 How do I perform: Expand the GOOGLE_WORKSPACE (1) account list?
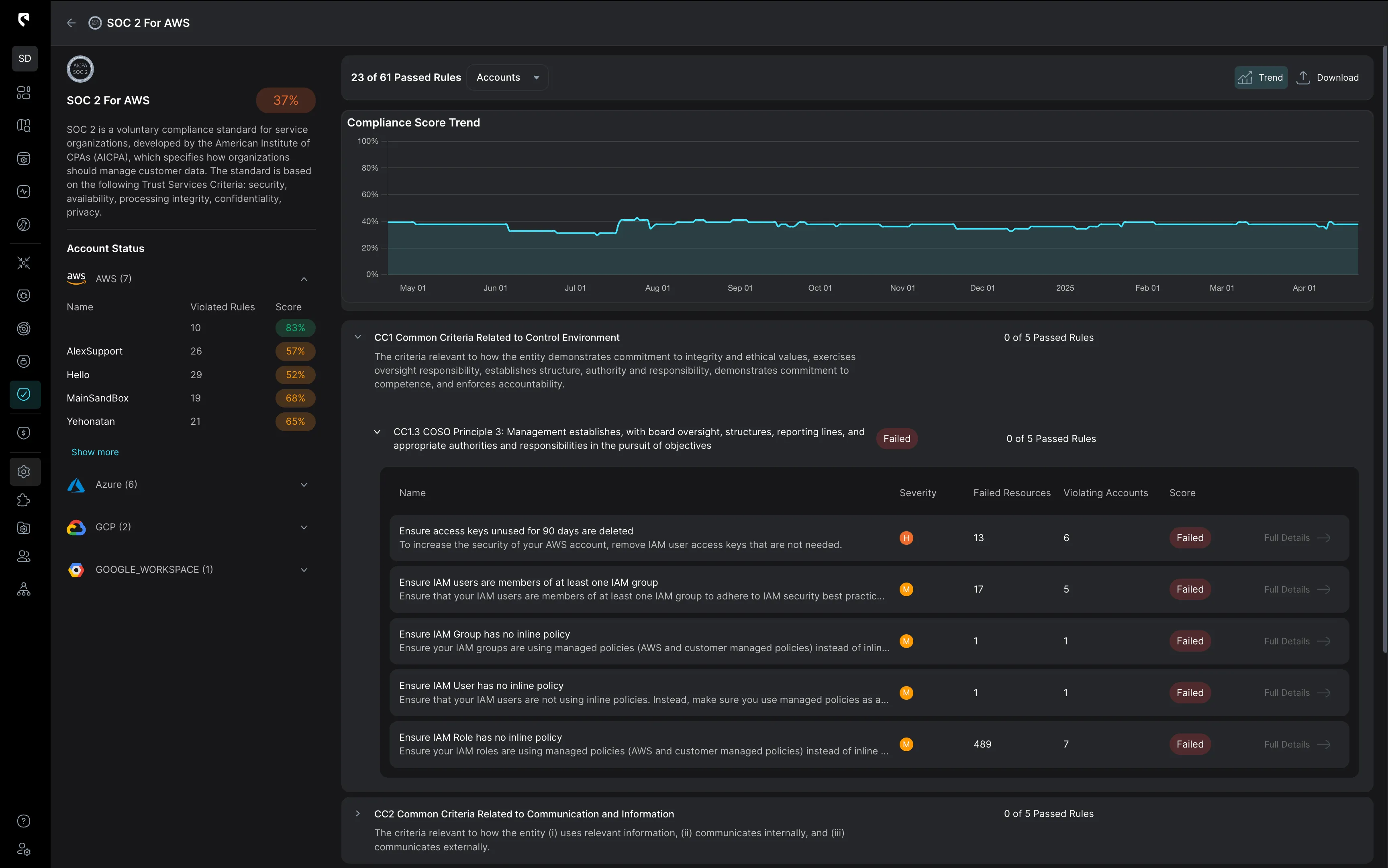304,570
